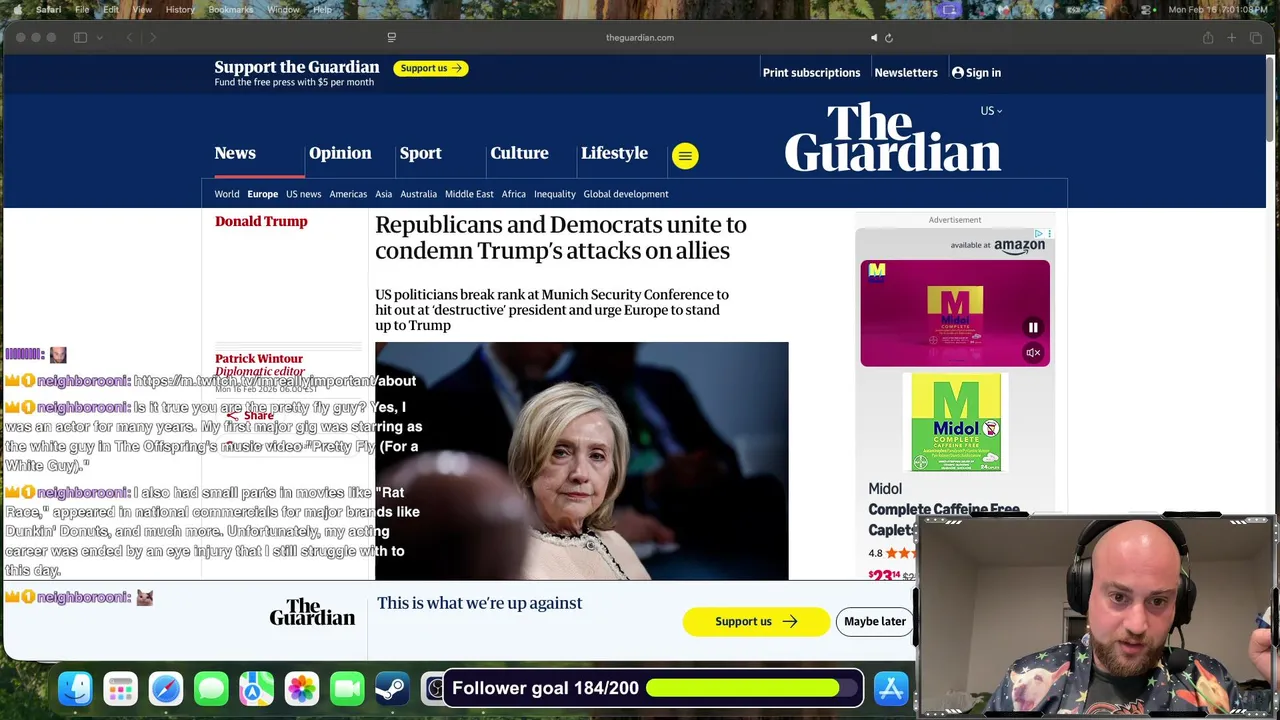
Task: Open Global development subsection link
Action: tap(626, 194)
